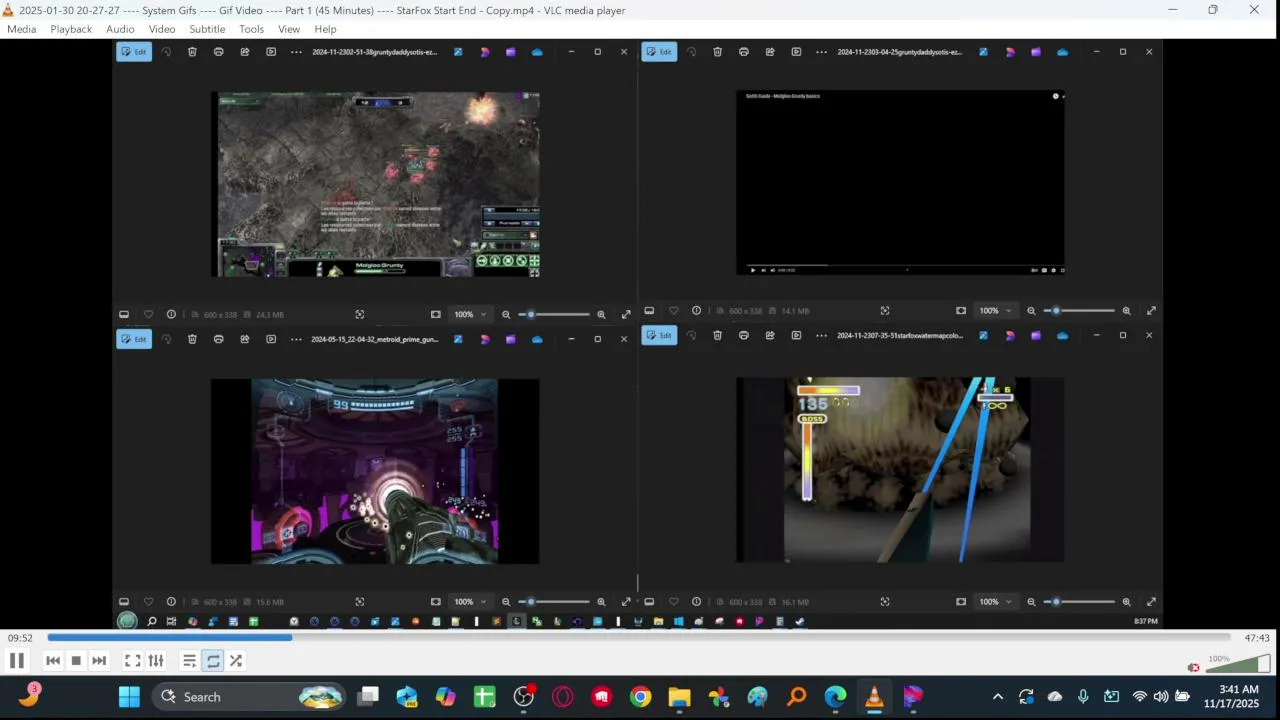Show the VLC playlist
1280x720 pixels.
[x=189, y=660]
